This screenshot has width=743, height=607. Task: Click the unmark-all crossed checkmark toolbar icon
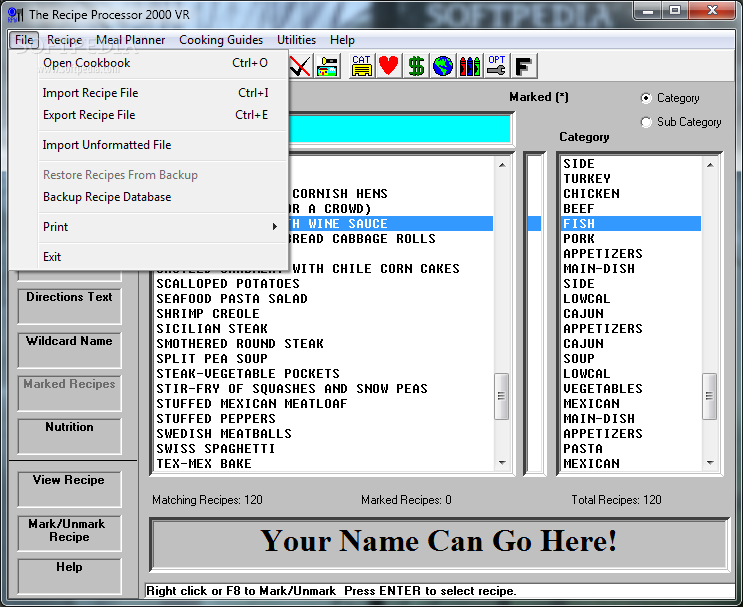300,66
